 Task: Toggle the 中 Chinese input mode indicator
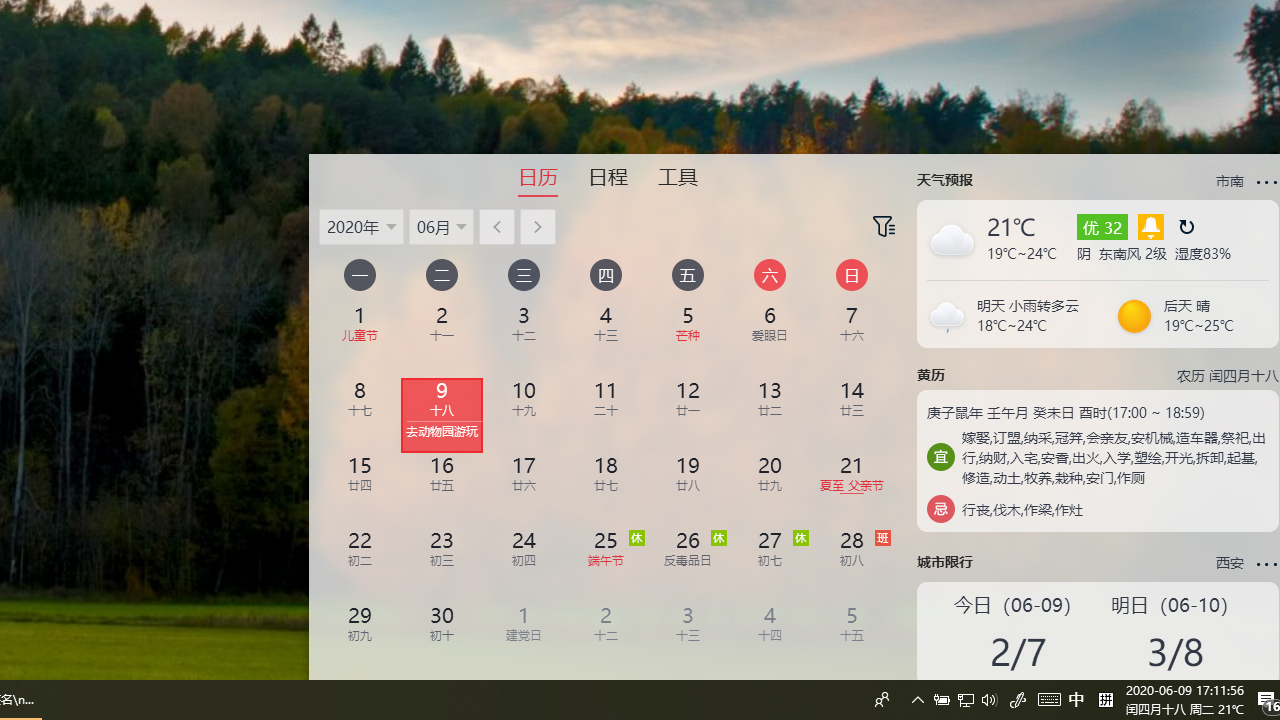pos(1077,700)
